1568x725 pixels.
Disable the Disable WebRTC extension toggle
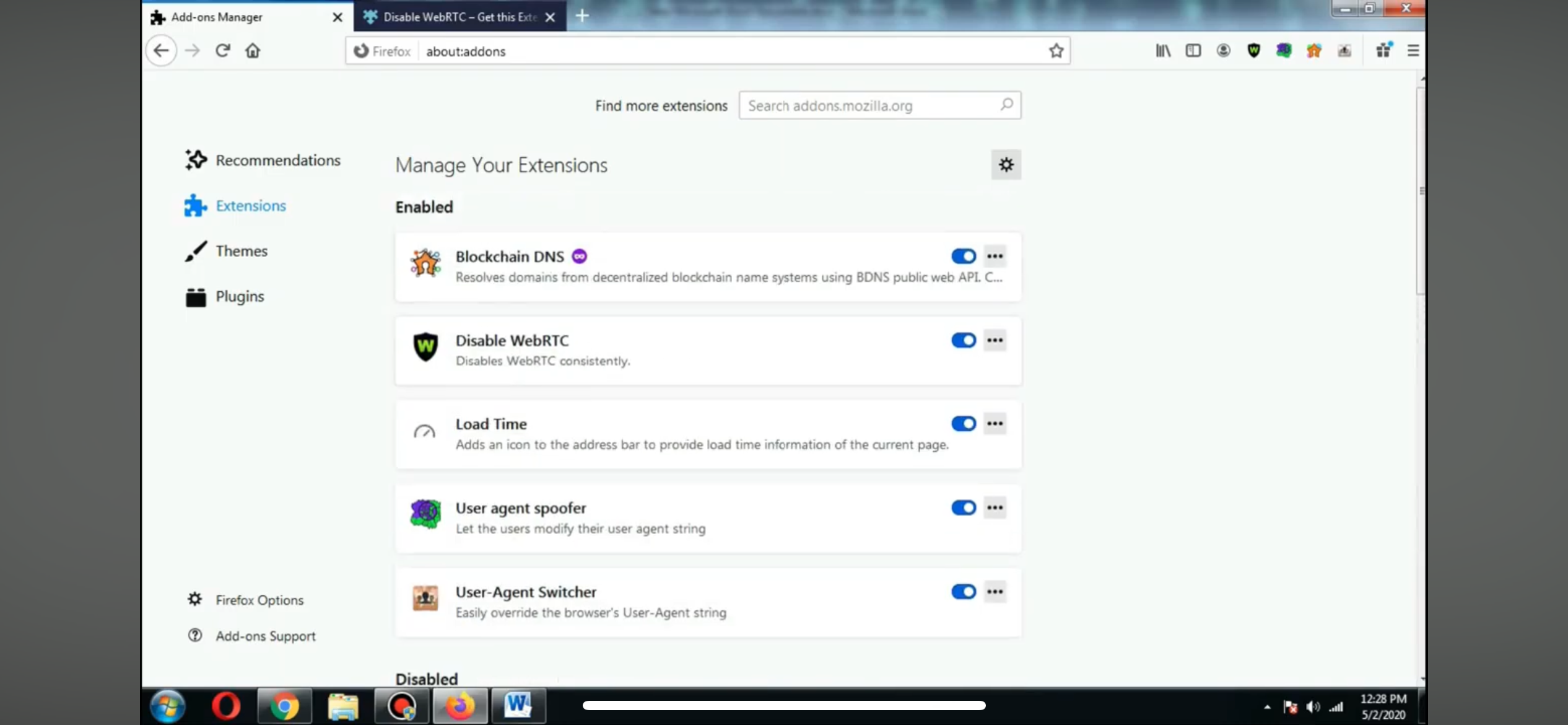pyautogui.click(x=964, y=340)
